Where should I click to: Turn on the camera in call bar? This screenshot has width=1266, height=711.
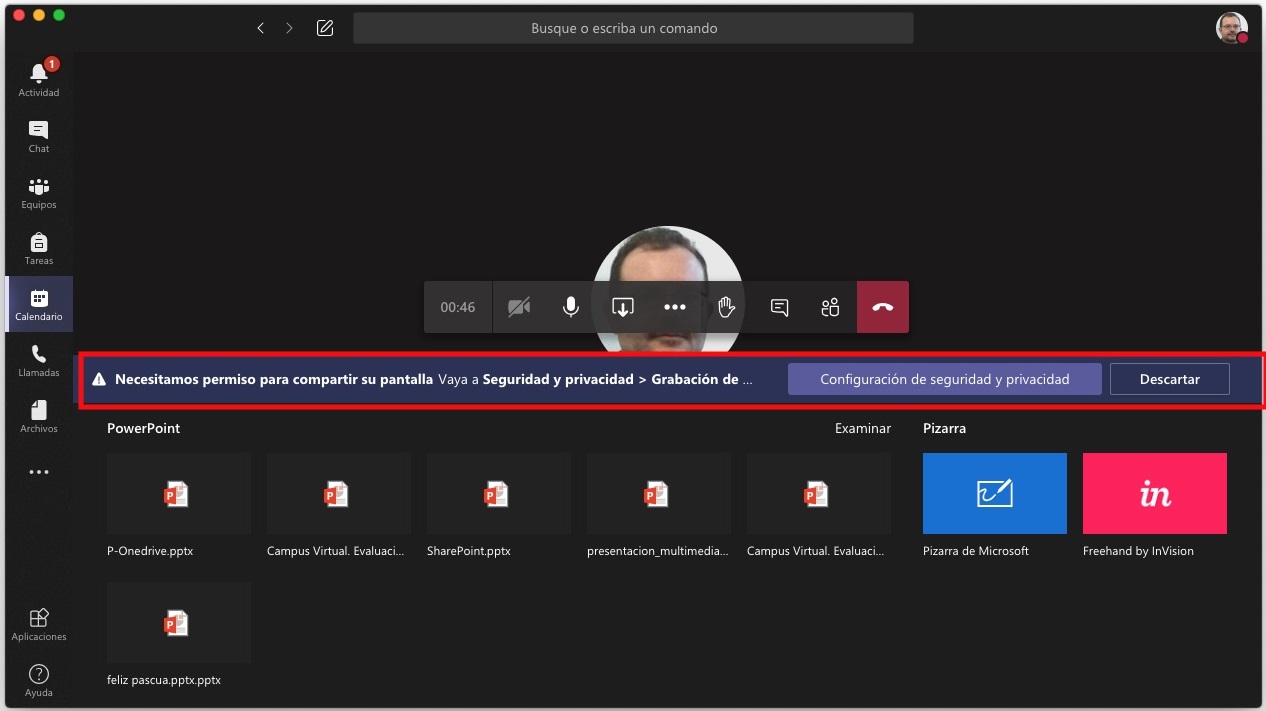[519, 307]
